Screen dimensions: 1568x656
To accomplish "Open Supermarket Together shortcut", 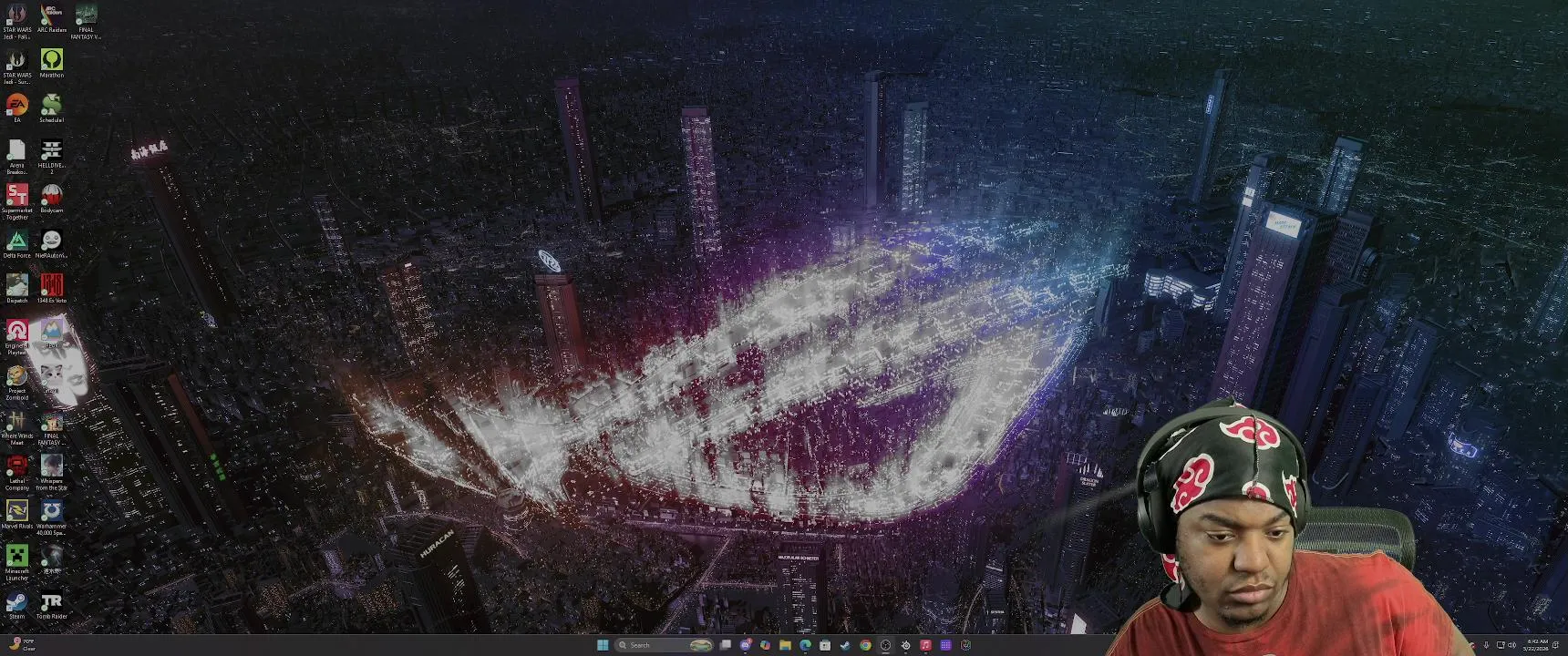I will pyautogui.click(x=16, y=201).
